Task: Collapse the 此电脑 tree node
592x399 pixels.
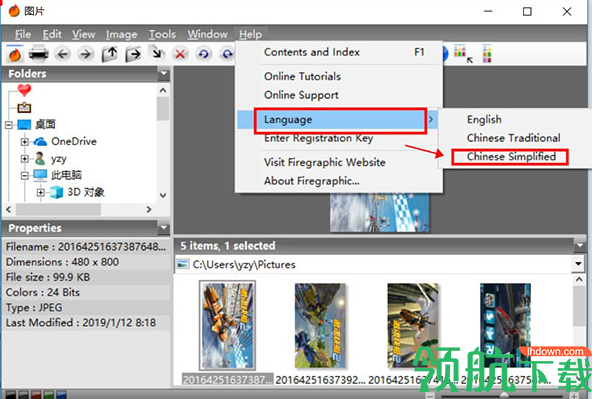Action: tap(25, 175)
